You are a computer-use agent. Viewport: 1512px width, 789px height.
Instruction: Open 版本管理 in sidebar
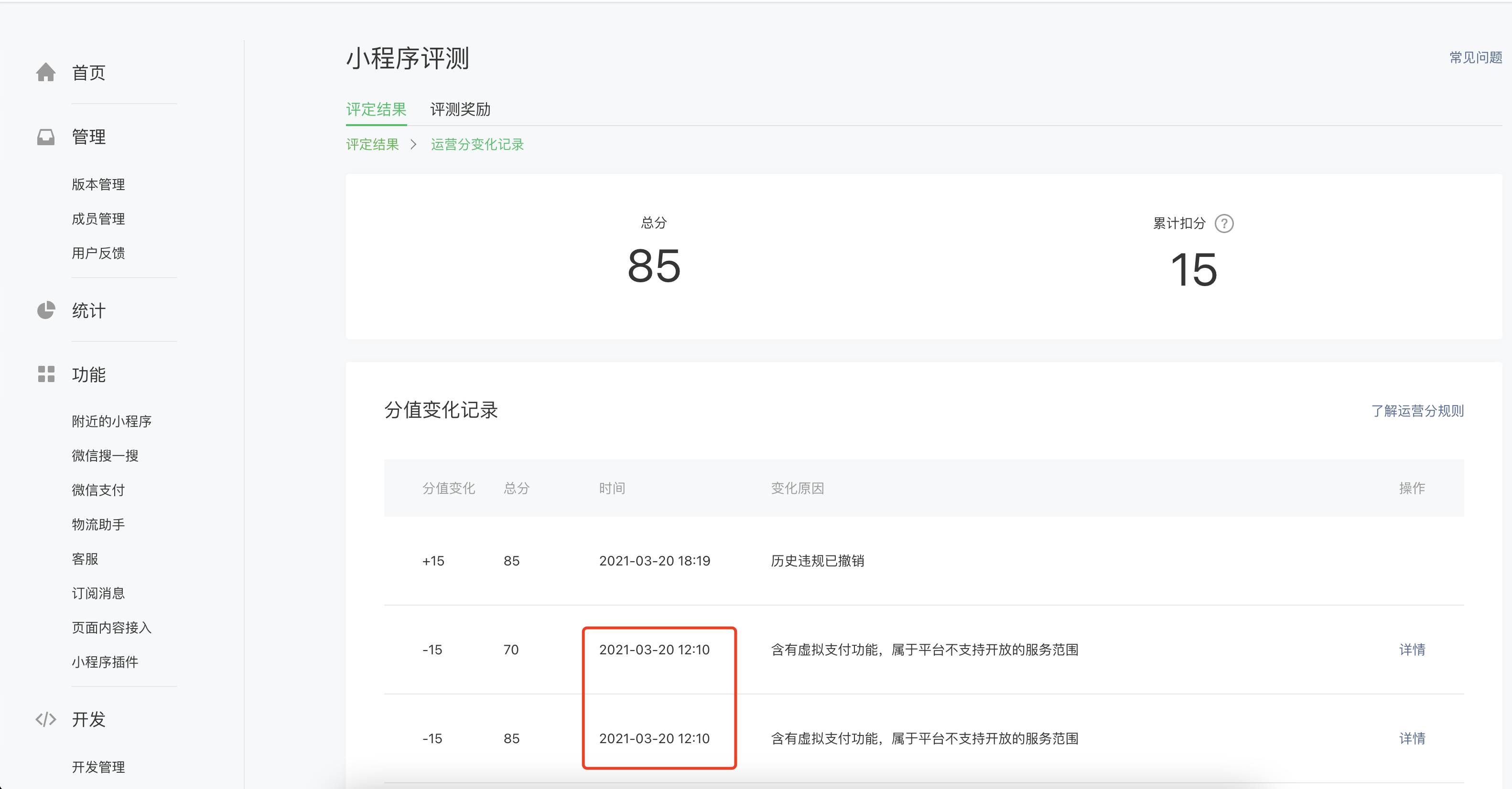pyautogui.click(x=98, y=184)
